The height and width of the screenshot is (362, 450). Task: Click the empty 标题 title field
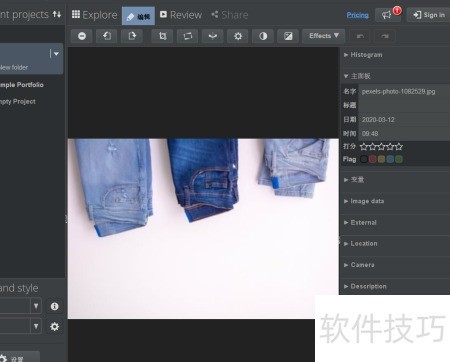coord(404,105)
